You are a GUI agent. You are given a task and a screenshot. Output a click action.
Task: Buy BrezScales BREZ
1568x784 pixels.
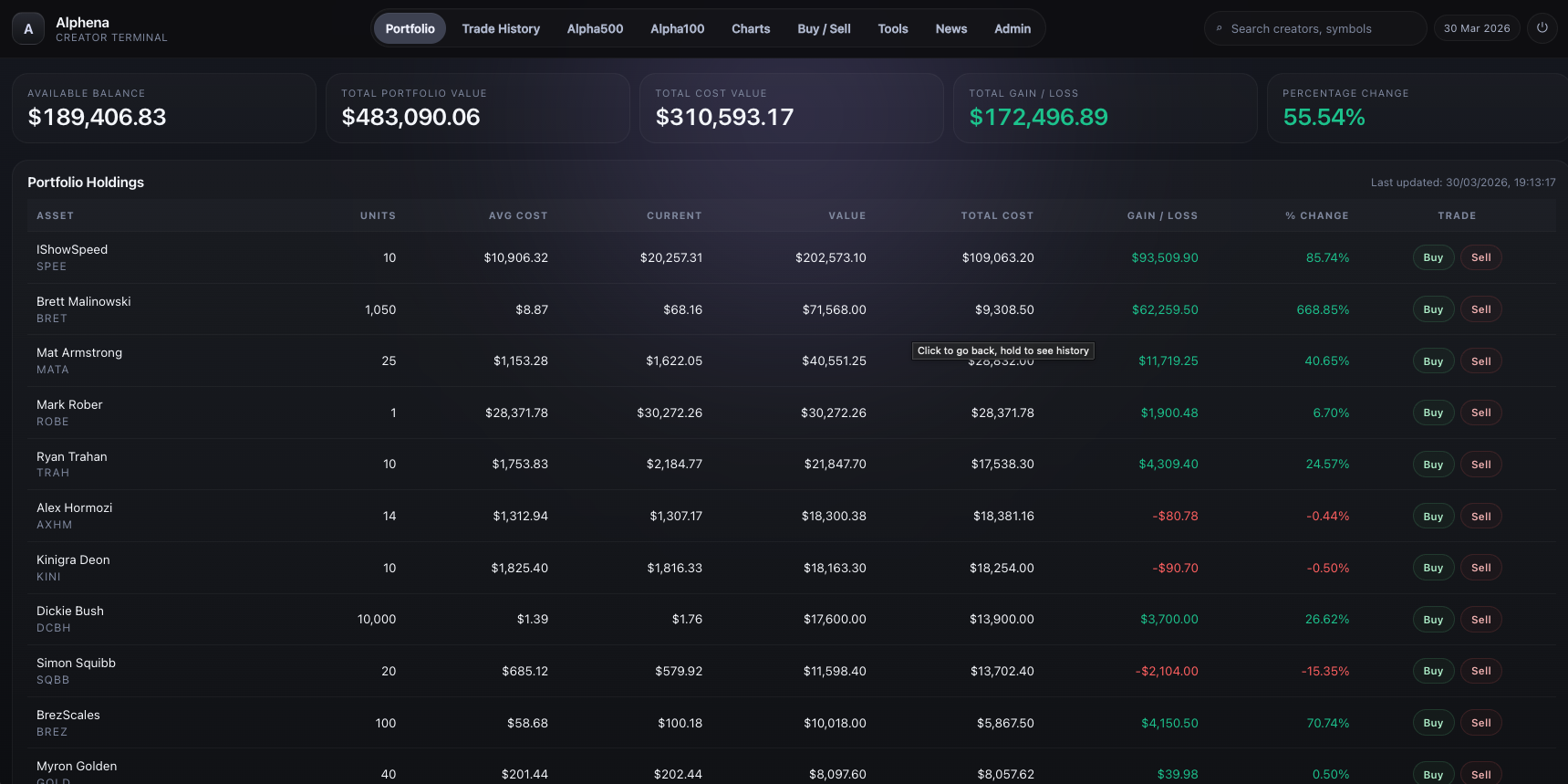click(x=1433, y=723)
